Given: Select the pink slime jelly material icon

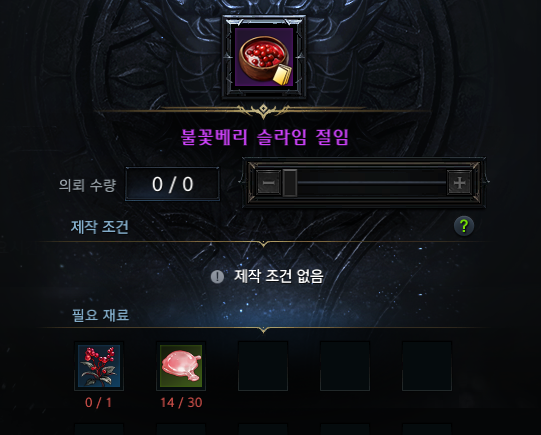Looking at the screenshot, I should point(181,366).
